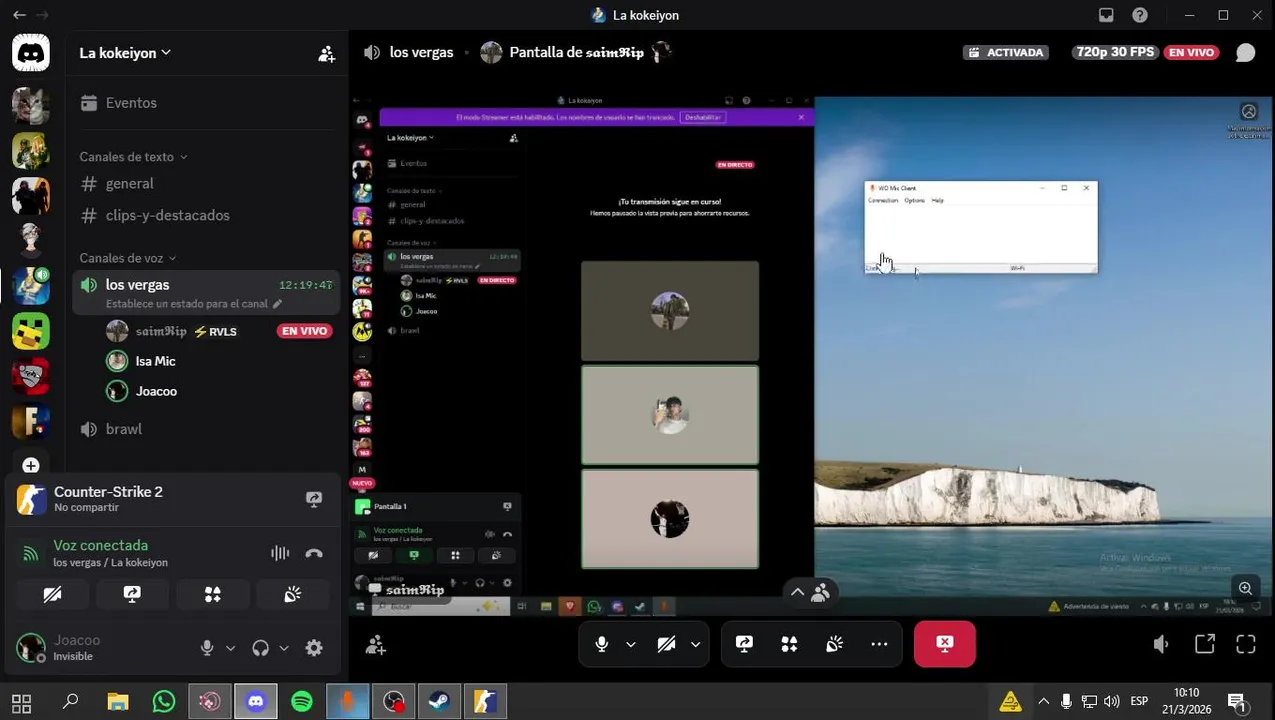Add a new server
1275x720 pixels.
(x=31, y=465)
